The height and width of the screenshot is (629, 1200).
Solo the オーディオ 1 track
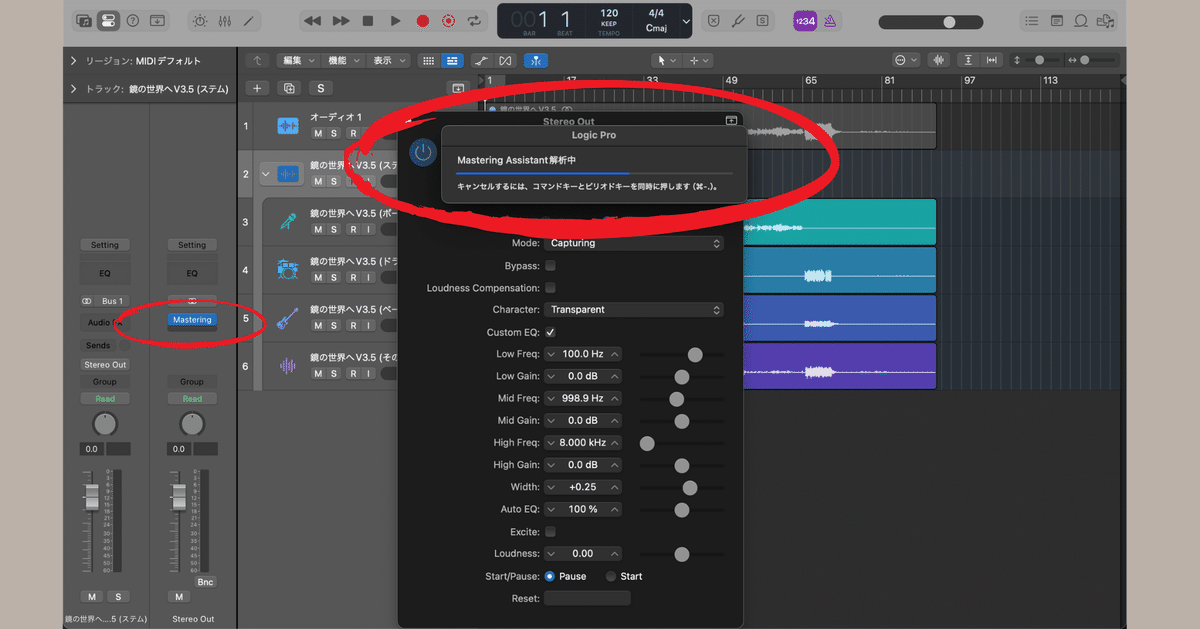click(x=335, y=133)
